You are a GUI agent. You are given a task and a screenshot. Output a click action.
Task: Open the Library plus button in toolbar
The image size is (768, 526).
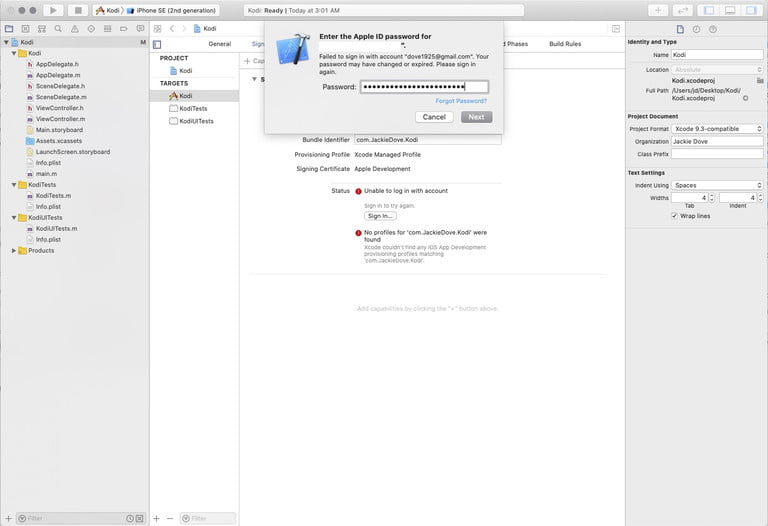pos(658,10)
